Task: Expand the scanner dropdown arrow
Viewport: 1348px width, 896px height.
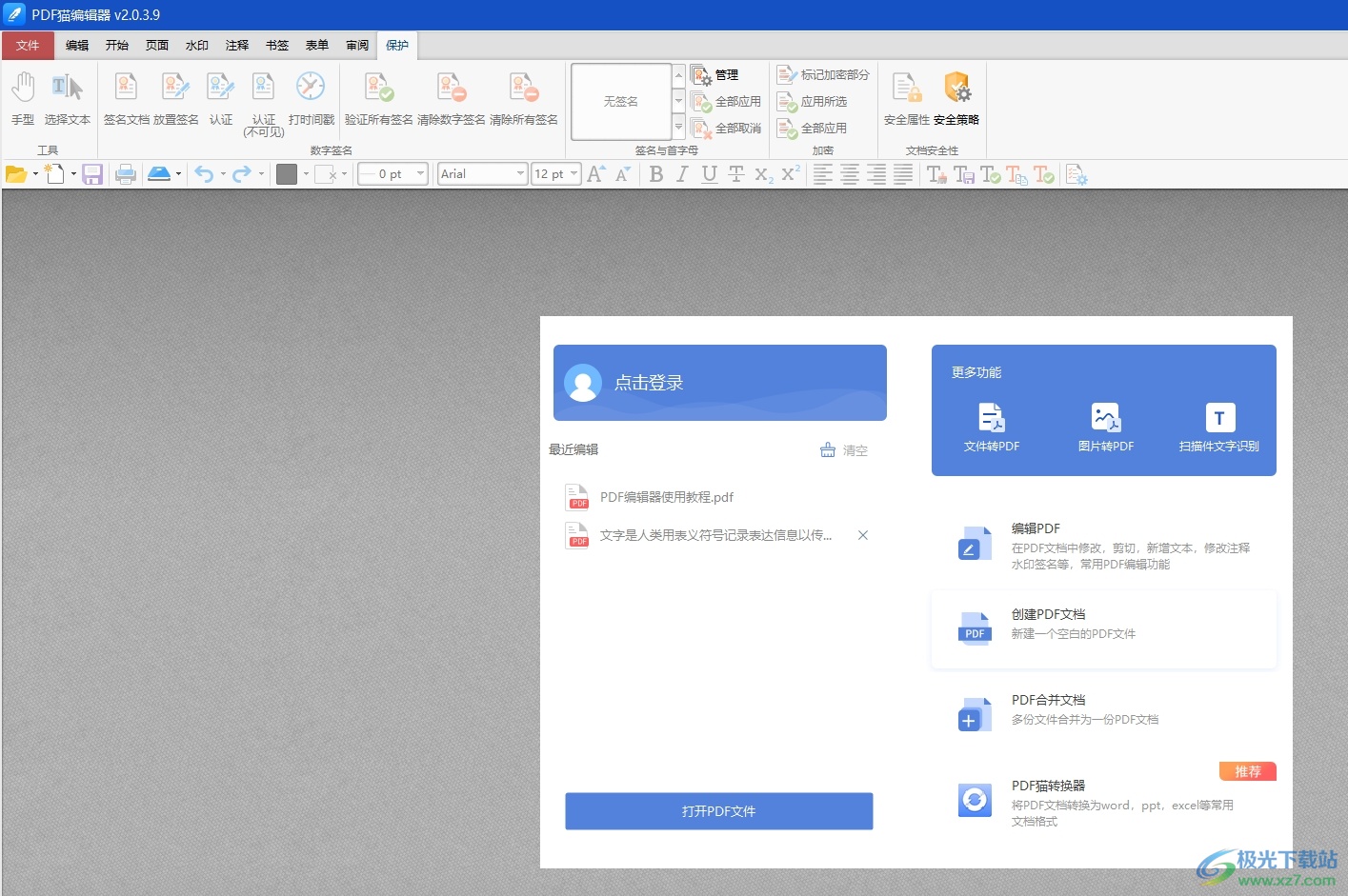Action: [x=178, y=174]
